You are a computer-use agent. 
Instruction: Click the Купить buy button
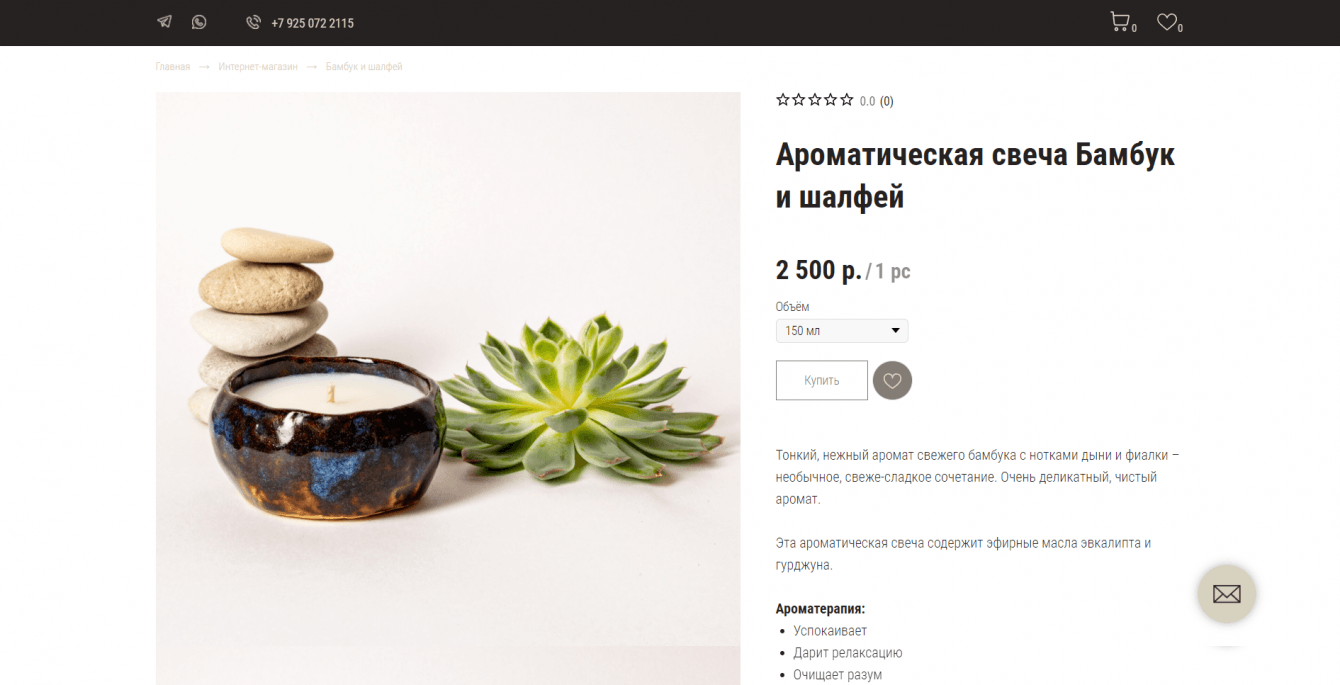822,380
